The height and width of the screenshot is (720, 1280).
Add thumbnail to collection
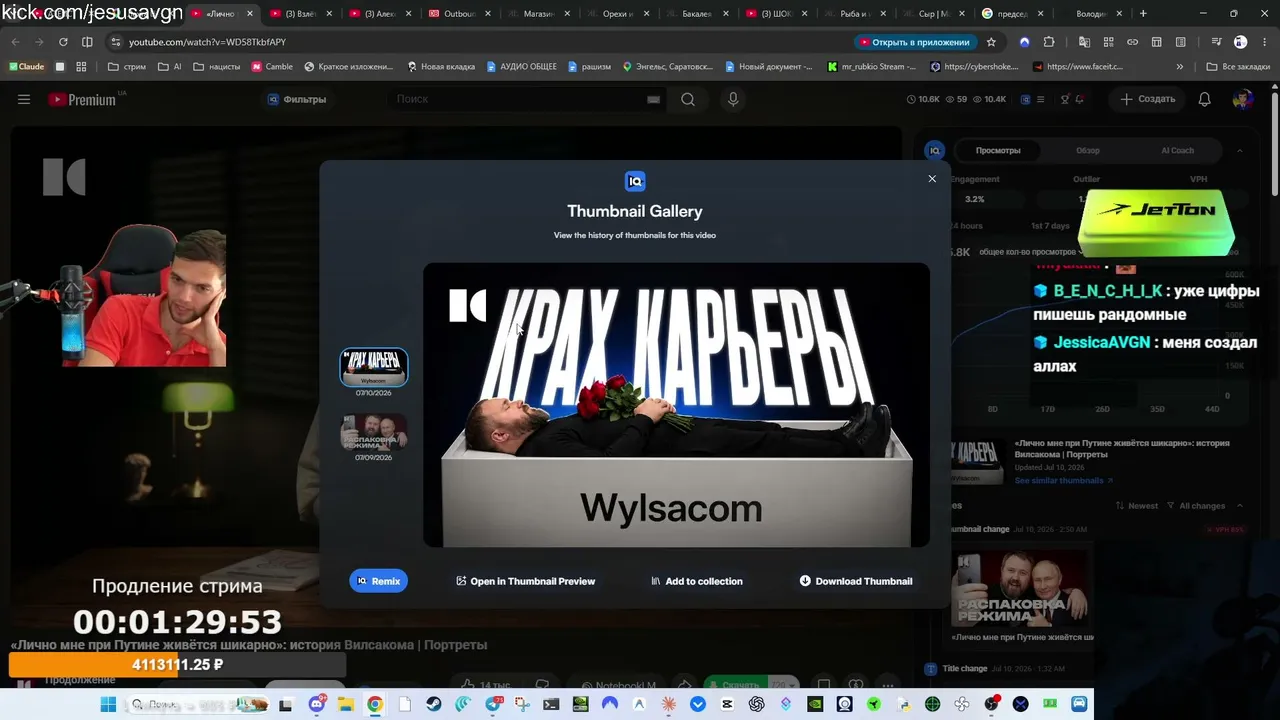(697, 581)
